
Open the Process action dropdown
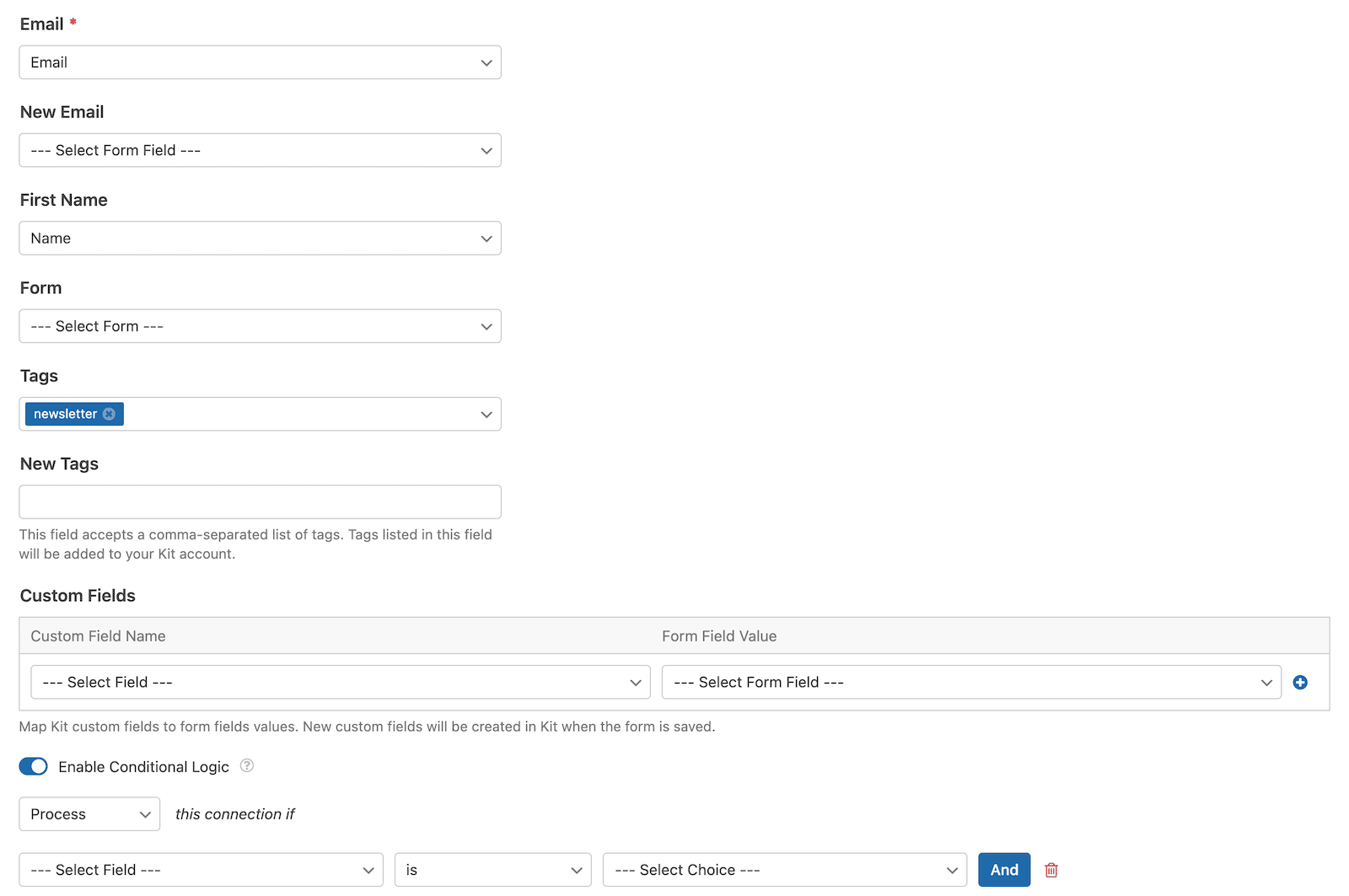point(89,814)
